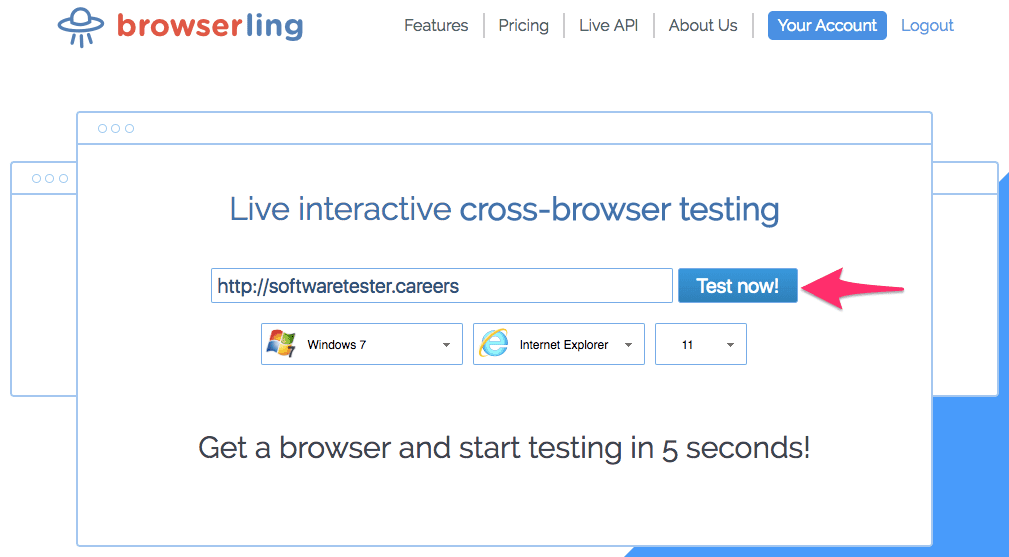Click the Internet Explorer logo icon

[494, 343]
